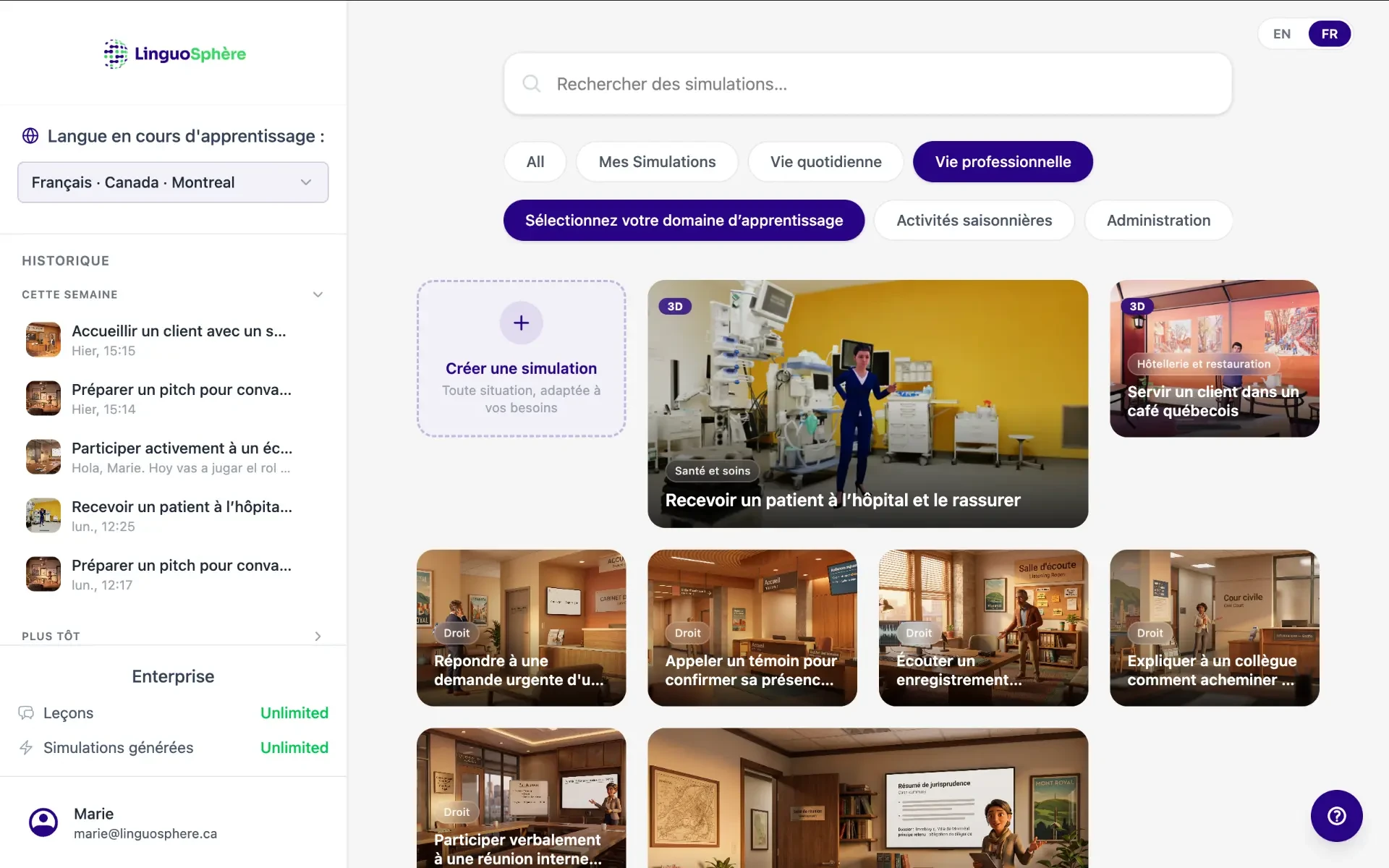This screenshot has width=1389, height=868.
Task: Click the lightning icon next to Simulations générées
Action: (x=26, y=747)
